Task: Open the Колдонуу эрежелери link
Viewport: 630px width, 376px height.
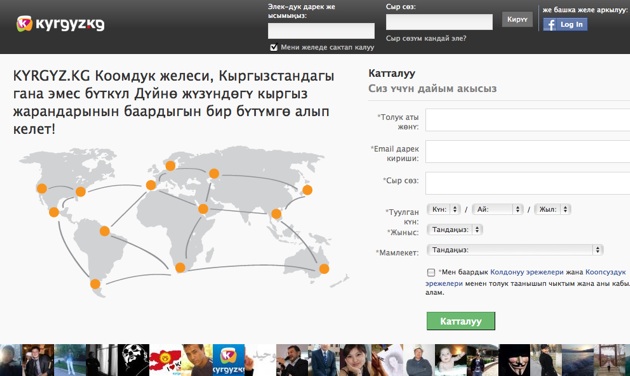Action: [x=527, y=272]
